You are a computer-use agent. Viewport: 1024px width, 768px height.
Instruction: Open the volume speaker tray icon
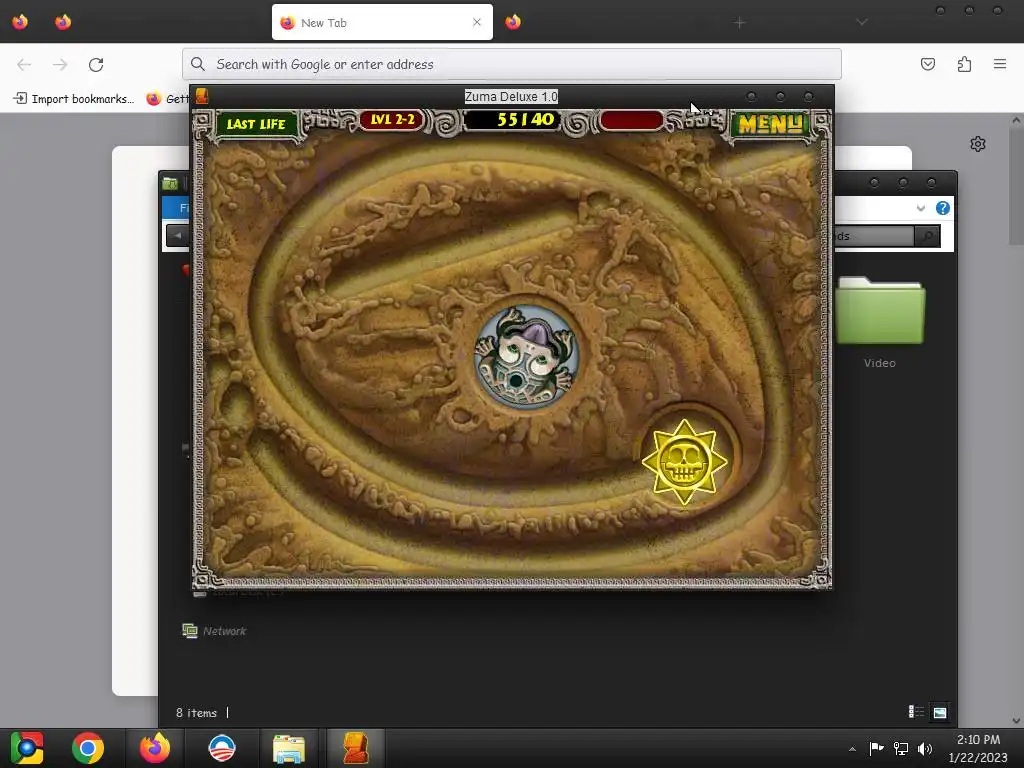tap(925, 748)
